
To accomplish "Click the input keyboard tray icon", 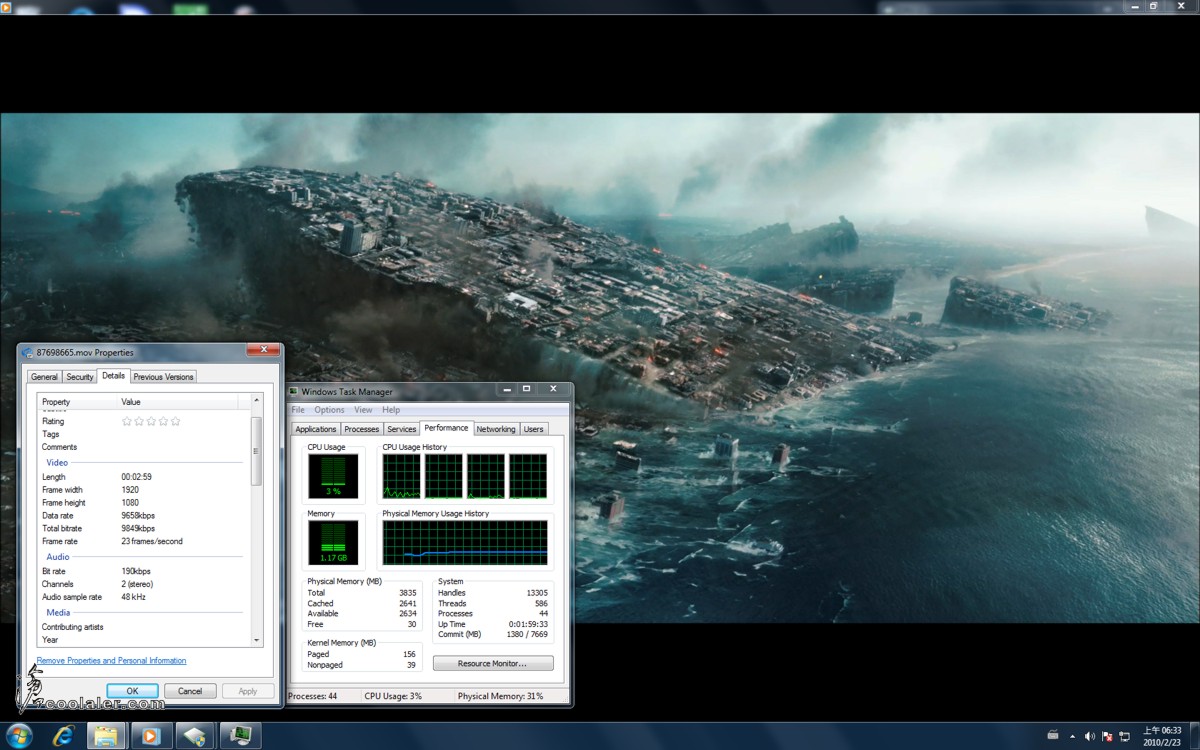I will 1053,736.
